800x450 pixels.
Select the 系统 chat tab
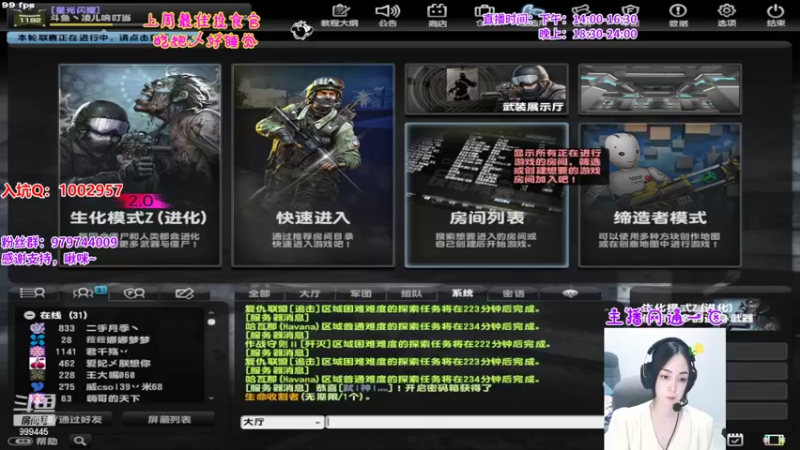coord(462,293)
